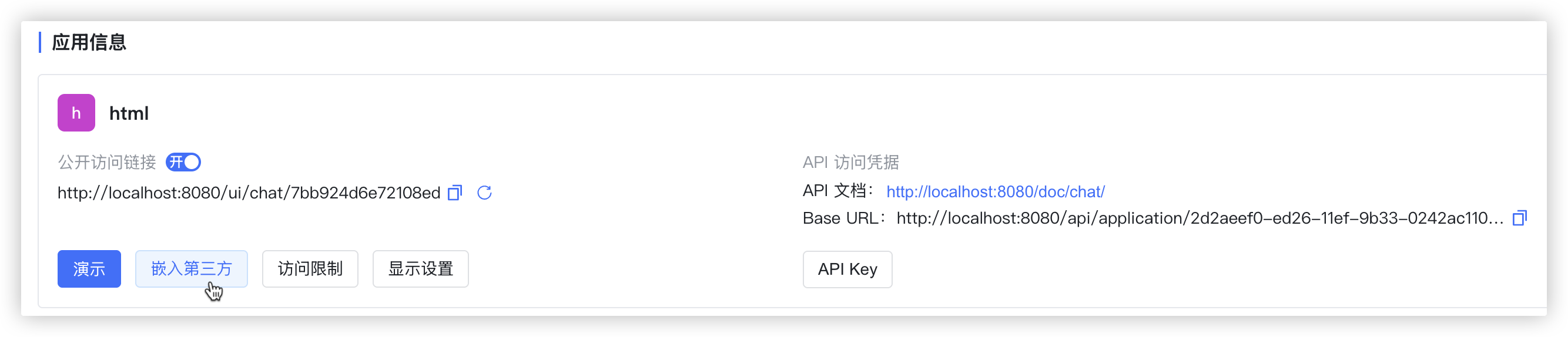Turn off the public access link switch
Image resolution: width=1568 pixels, height=337 pixels.
(x=183, y=162)
